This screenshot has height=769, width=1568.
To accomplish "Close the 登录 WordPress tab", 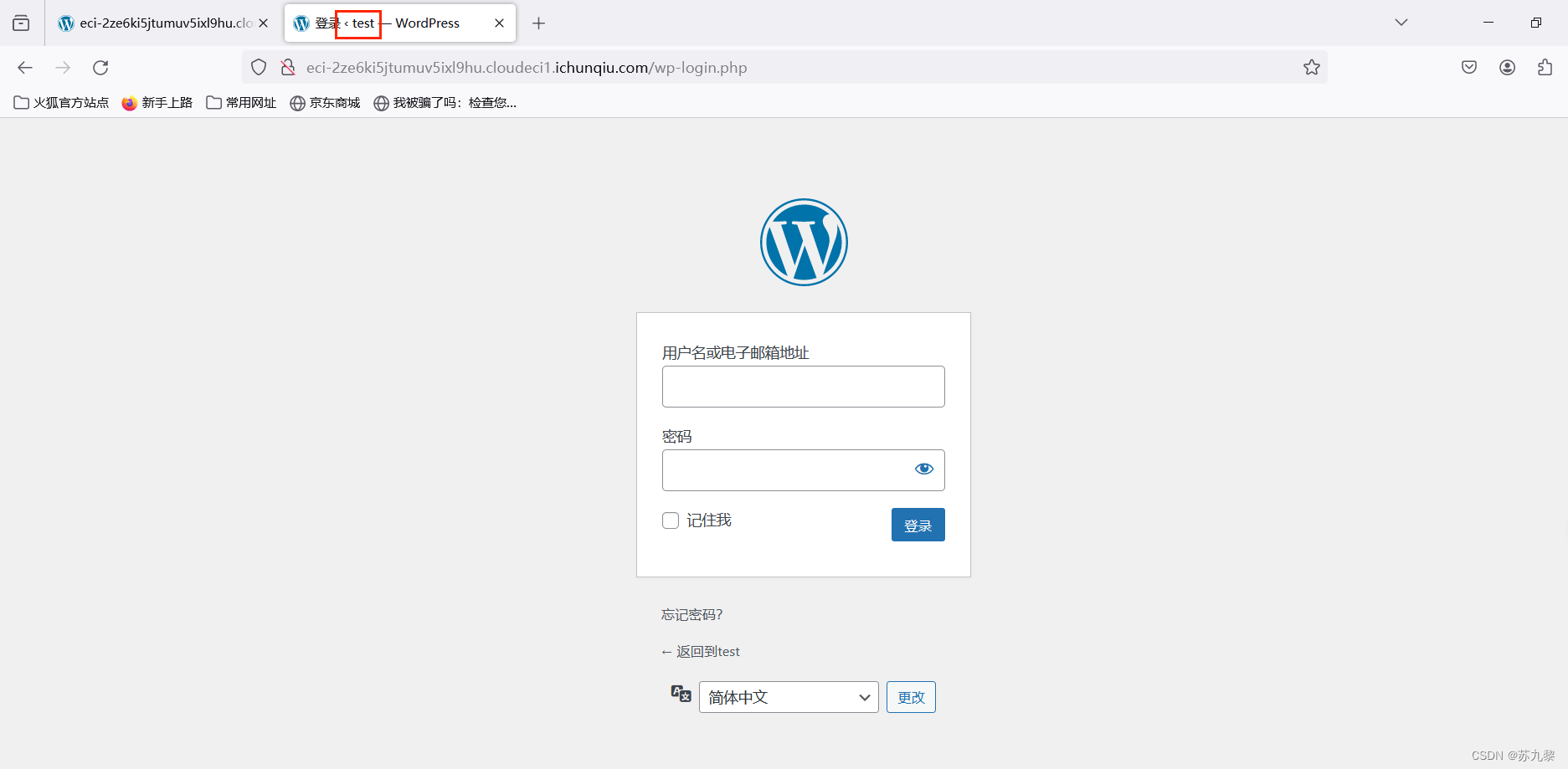I will tap(499, 23).
